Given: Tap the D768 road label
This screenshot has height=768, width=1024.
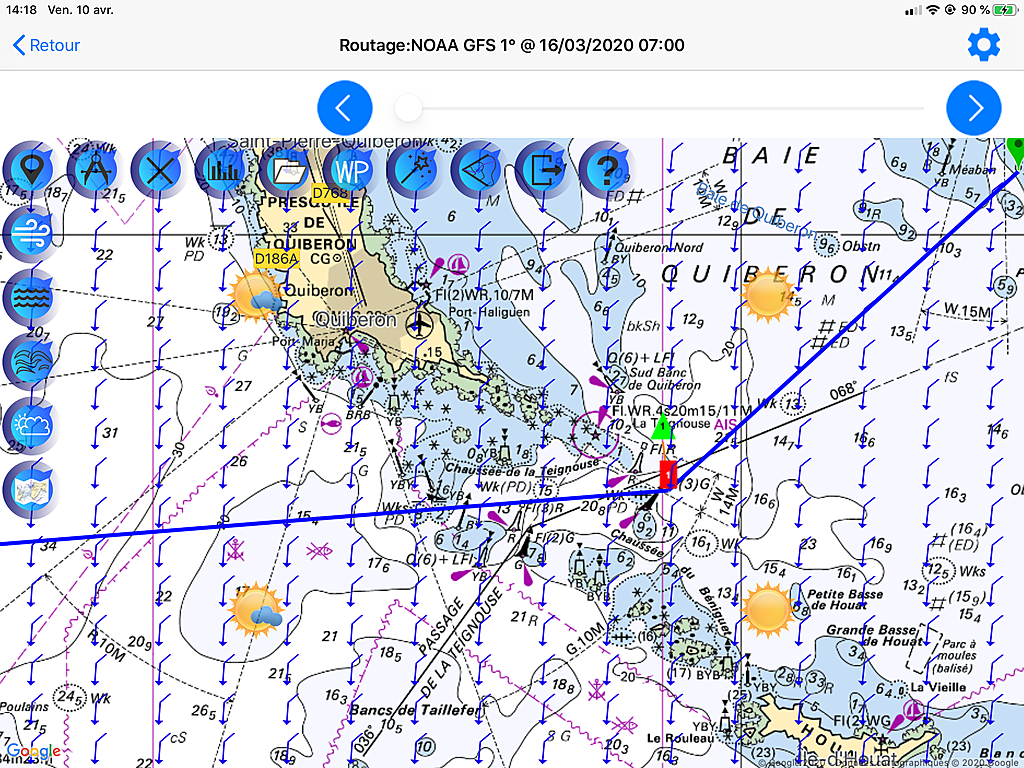Looking at the screenshot, I should (x=330, y=193).
